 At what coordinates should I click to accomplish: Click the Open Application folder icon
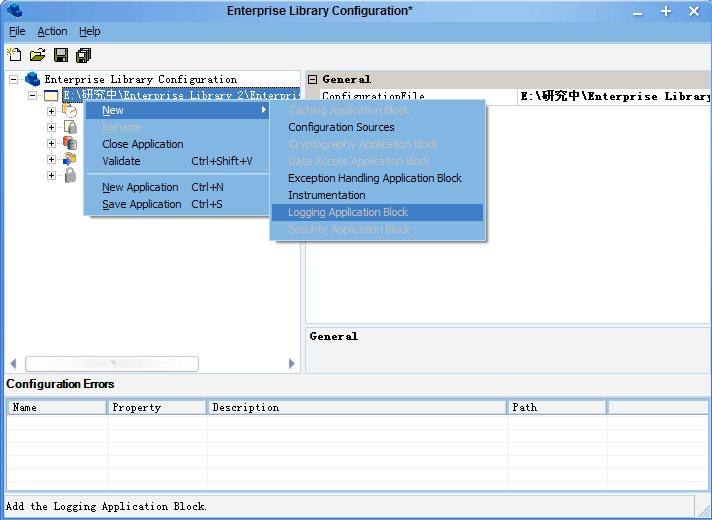[x=37, y=55]
